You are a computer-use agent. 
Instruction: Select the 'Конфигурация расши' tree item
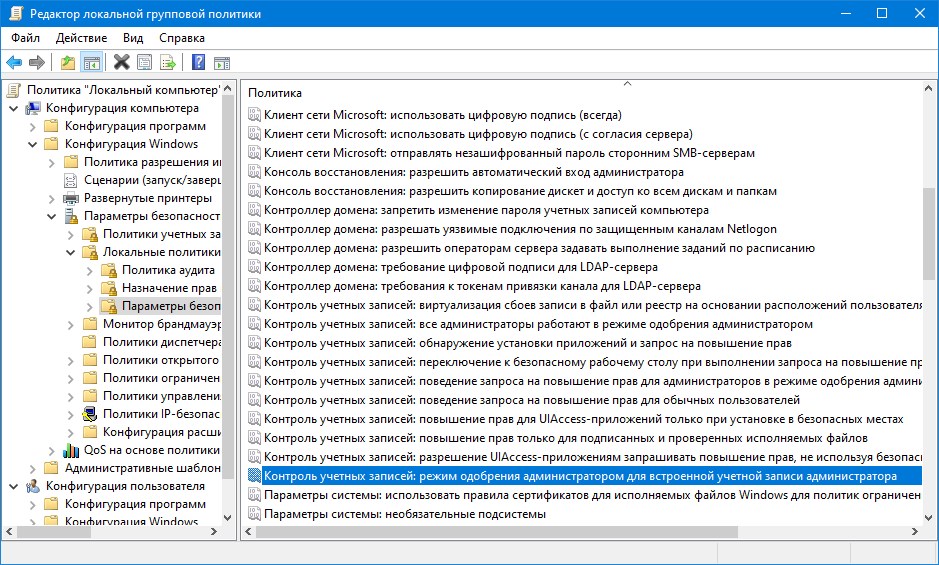162,432
